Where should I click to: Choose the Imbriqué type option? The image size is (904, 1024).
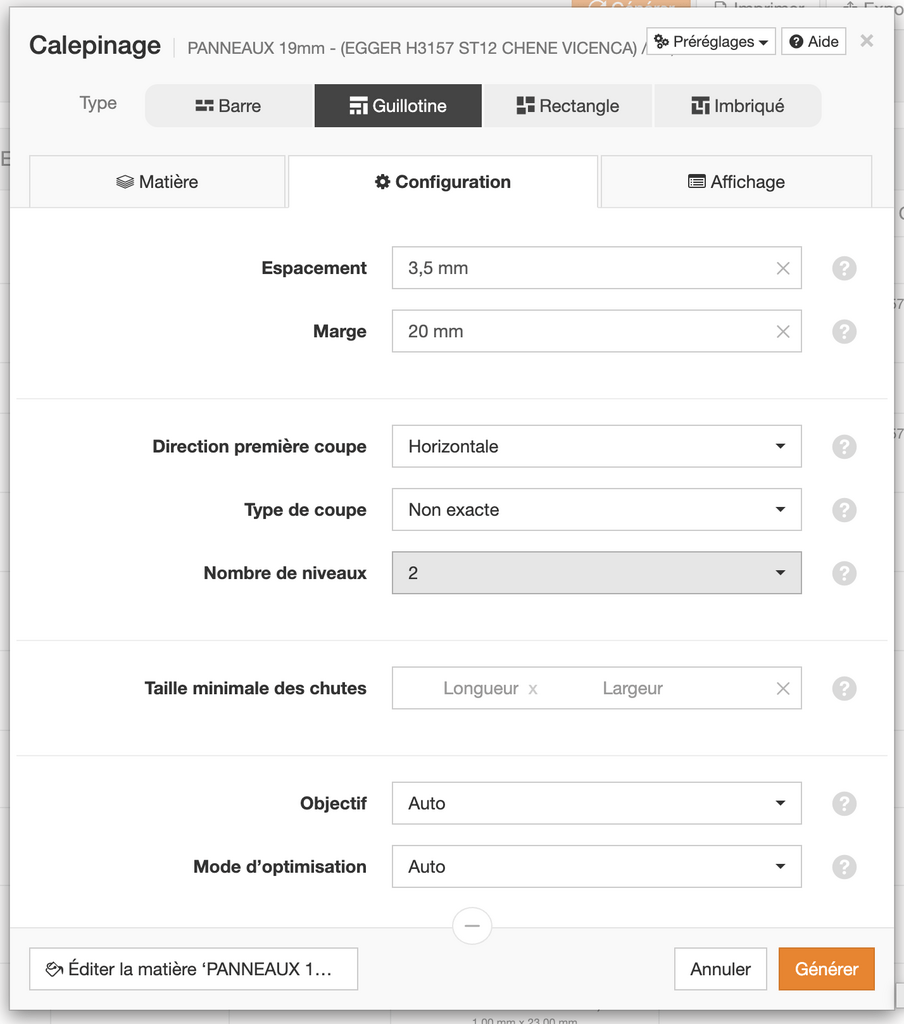click(x=737, y=106)
